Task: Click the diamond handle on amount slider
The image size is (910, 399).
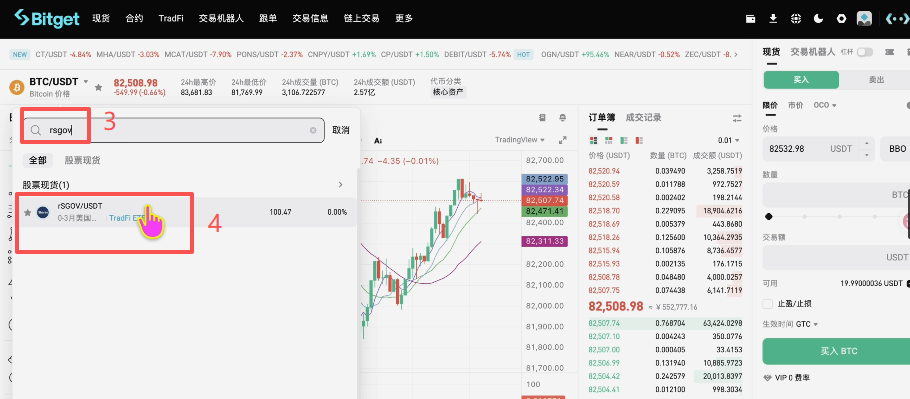Action: (769, 217)
